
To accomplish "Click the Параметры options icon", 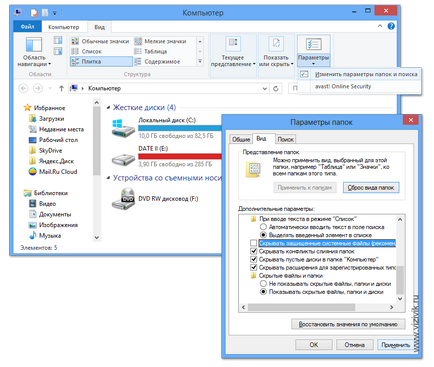I will pyautogui.click(x=313, y=44).
